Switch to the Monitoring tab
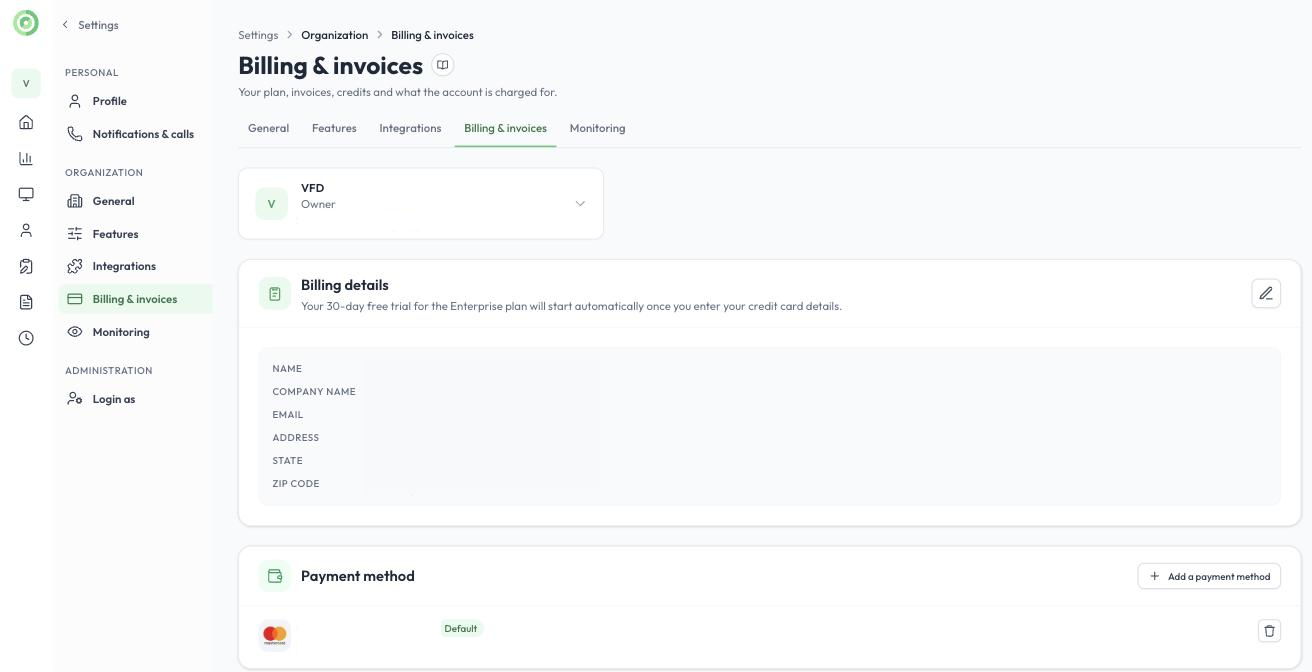1312x672 pixels. click(x=597, y=128)
